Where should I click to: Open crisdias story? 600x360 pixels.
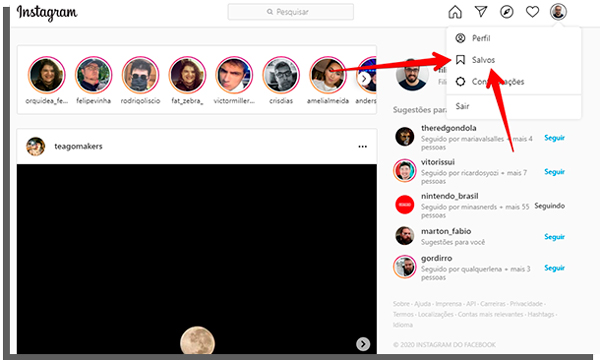tap(281, 75)
